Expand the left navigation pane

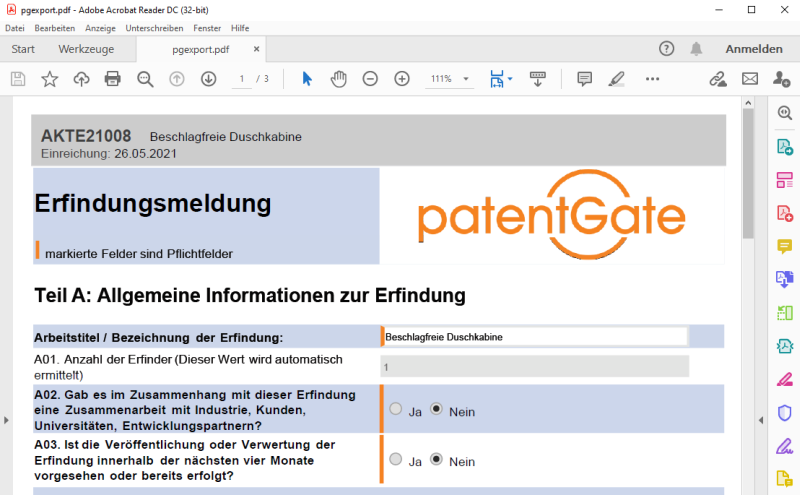[6, 420]
